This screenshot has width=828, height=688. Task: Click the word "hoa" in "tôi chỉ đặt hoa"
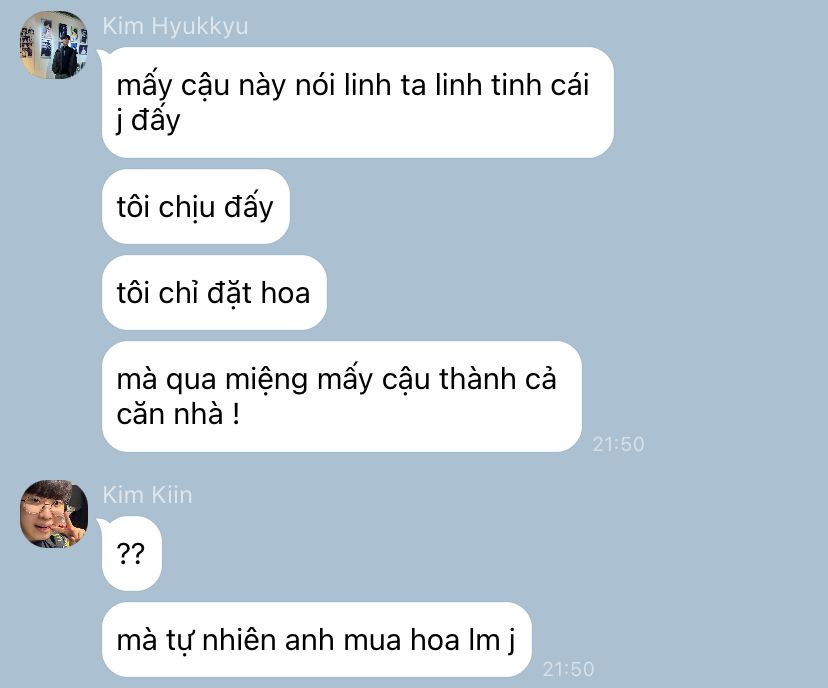pyautogui.click(x=285, y=293)
